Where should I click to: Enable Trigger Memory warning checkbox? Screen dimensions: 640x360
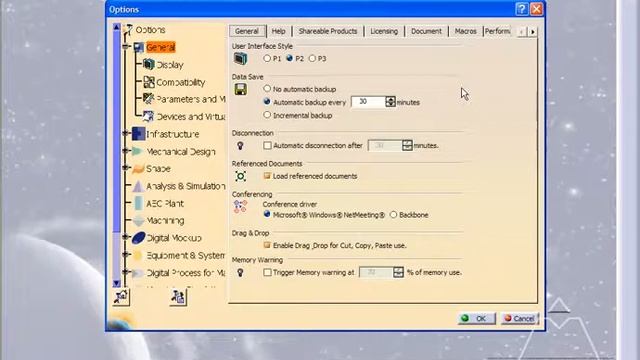[x=267, y=272]
